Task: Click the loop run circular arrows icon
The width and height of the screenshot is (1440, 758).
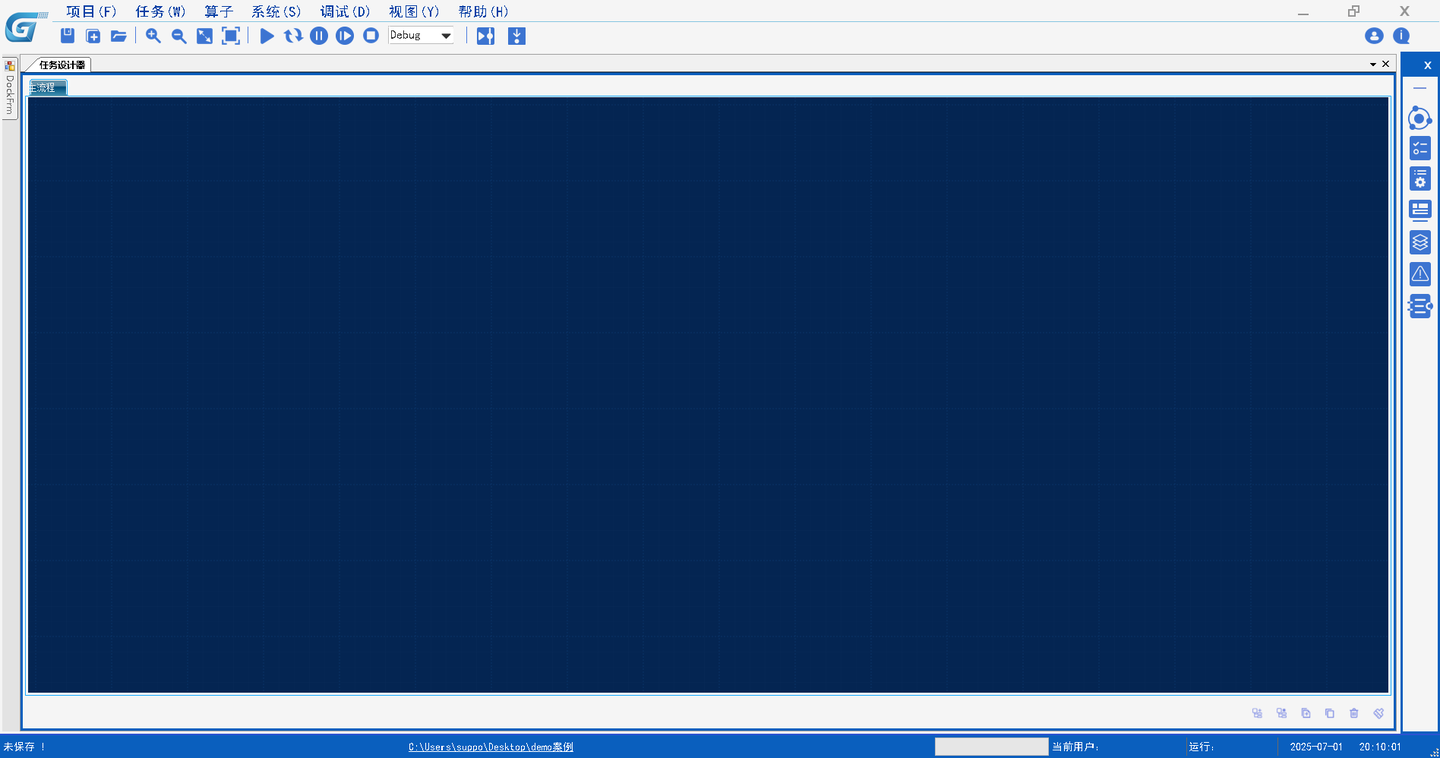Action: point(293,36)
